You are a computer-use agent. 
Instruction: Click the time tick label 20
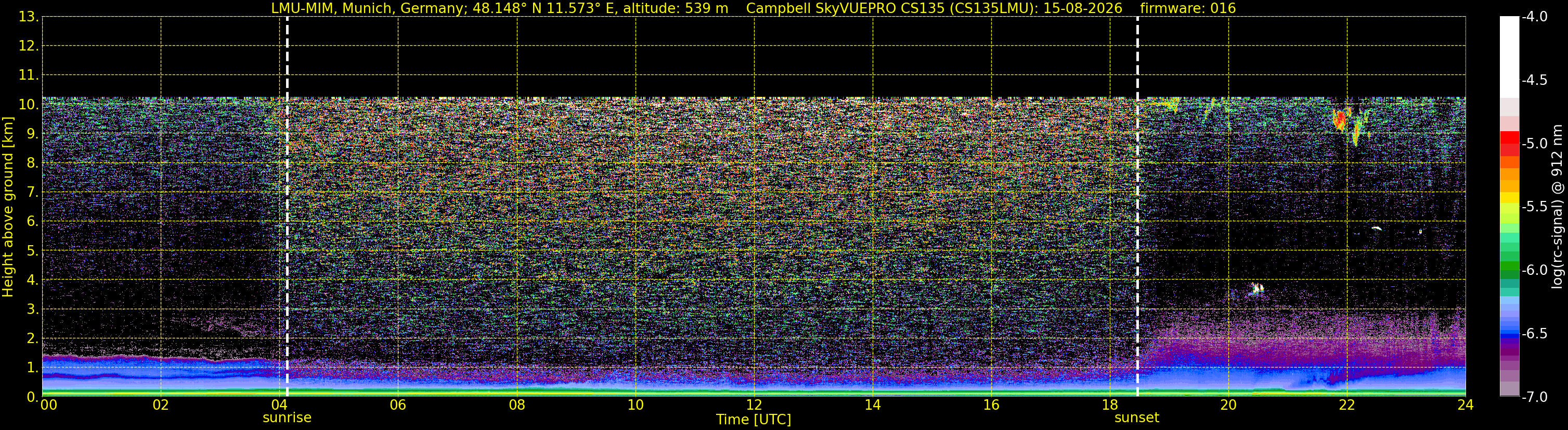[1228, 405]
